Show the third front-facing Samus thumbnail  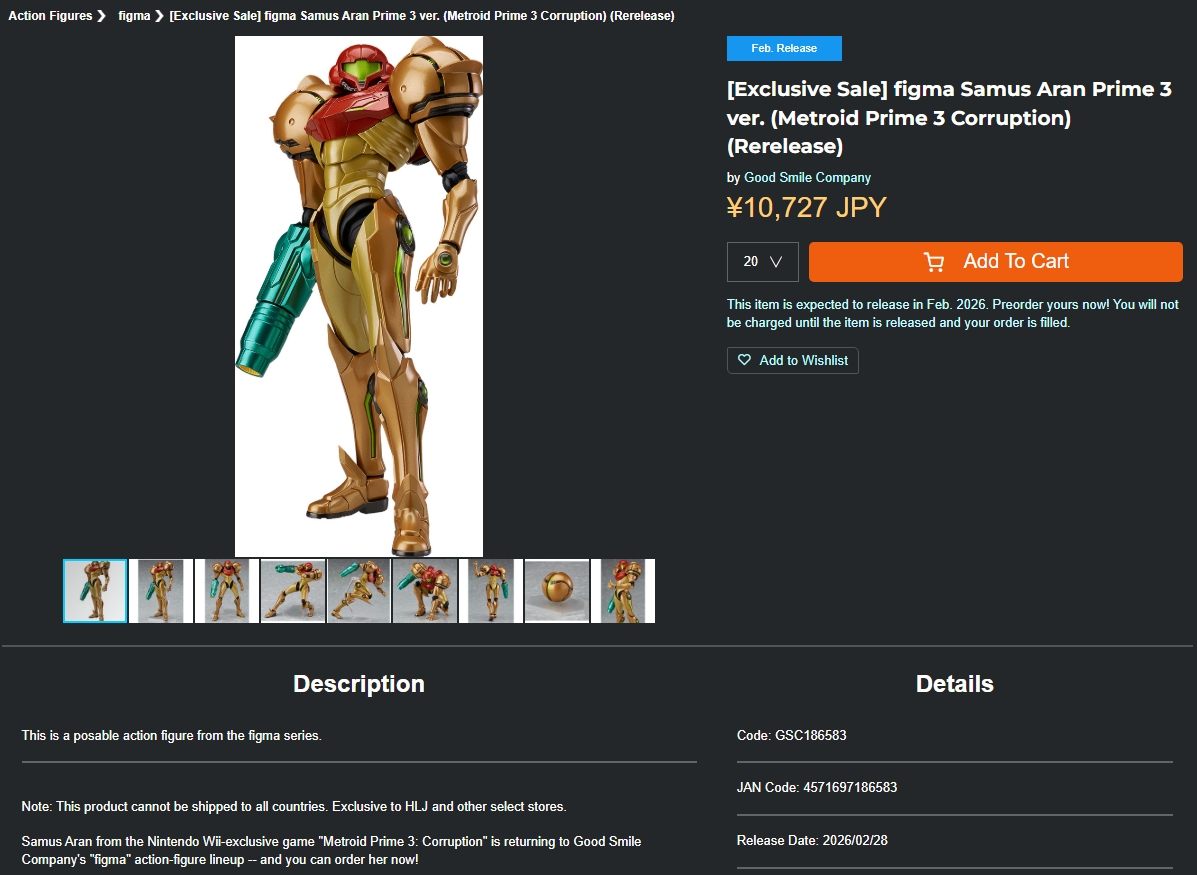point(227,591)
